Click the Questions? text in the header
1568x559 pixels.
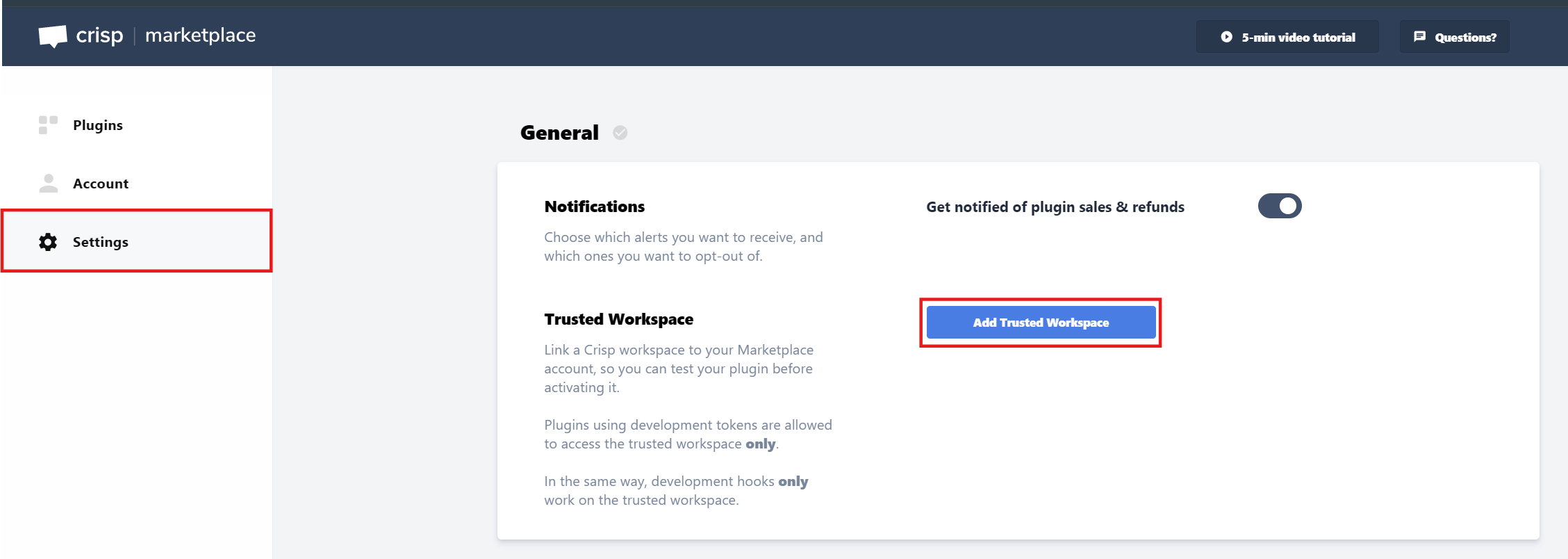(x=1465, y=38)
